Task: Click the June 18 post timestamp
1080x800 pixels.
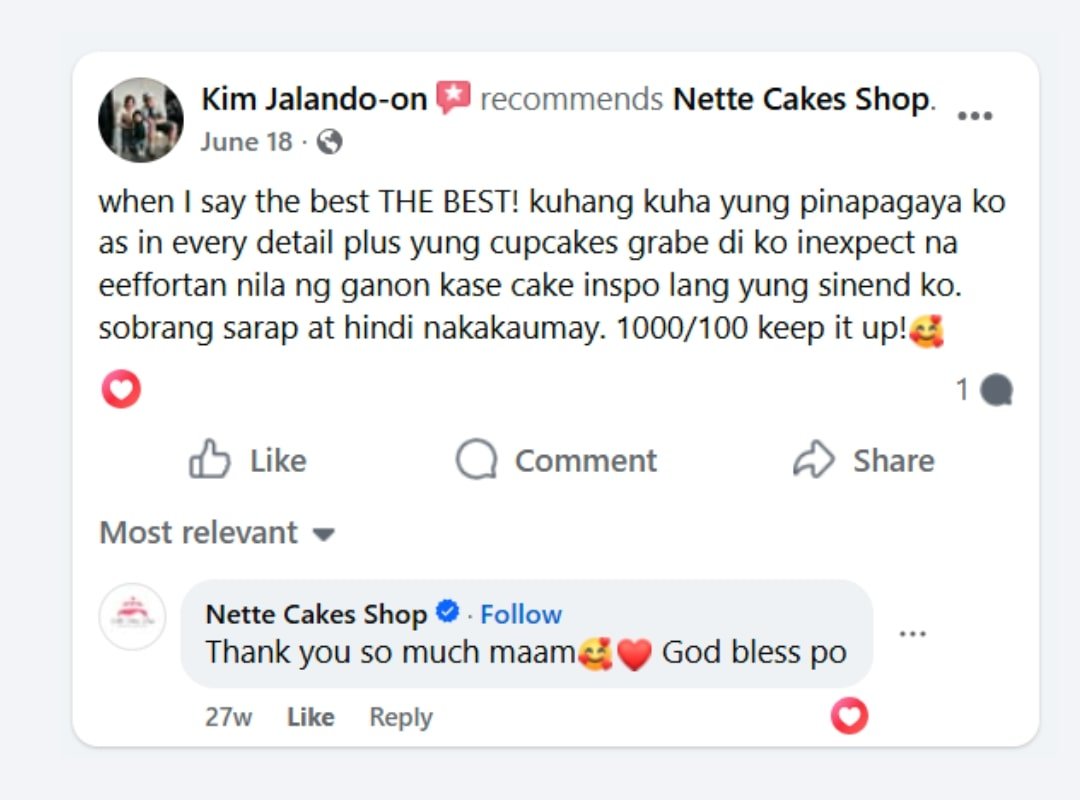Action: click(246, 142)
